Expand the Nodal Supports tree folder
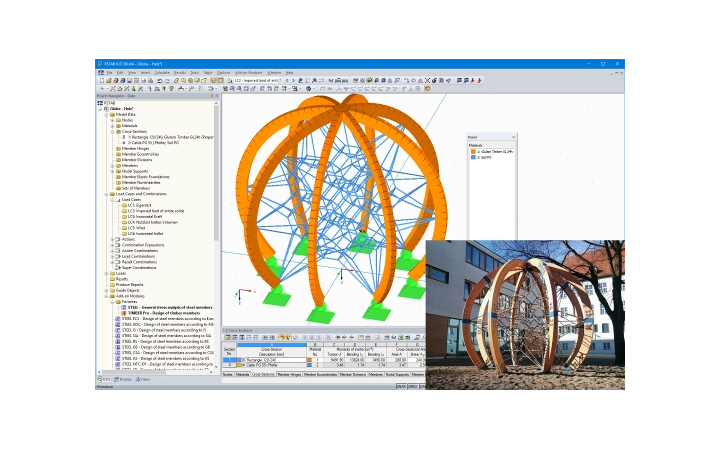 (112, 171)
